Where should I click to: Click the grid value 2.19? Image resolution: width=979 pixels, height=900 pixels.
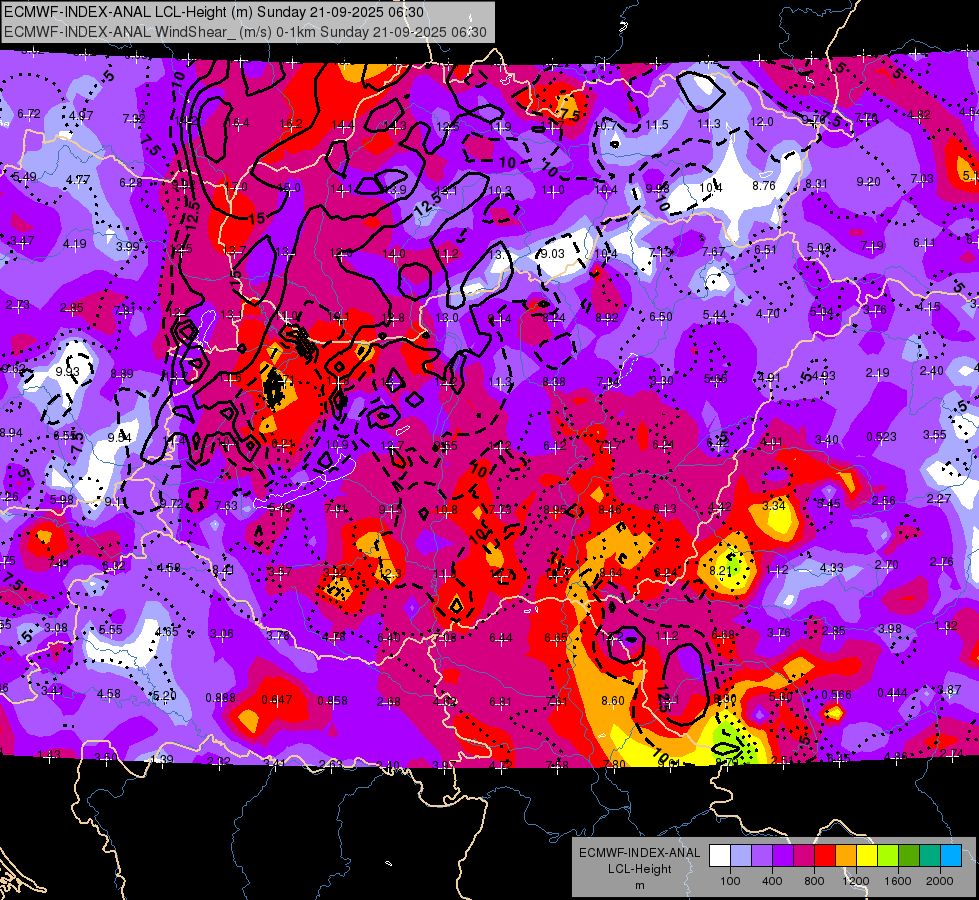pyautogui.click(x=877, y=373)
